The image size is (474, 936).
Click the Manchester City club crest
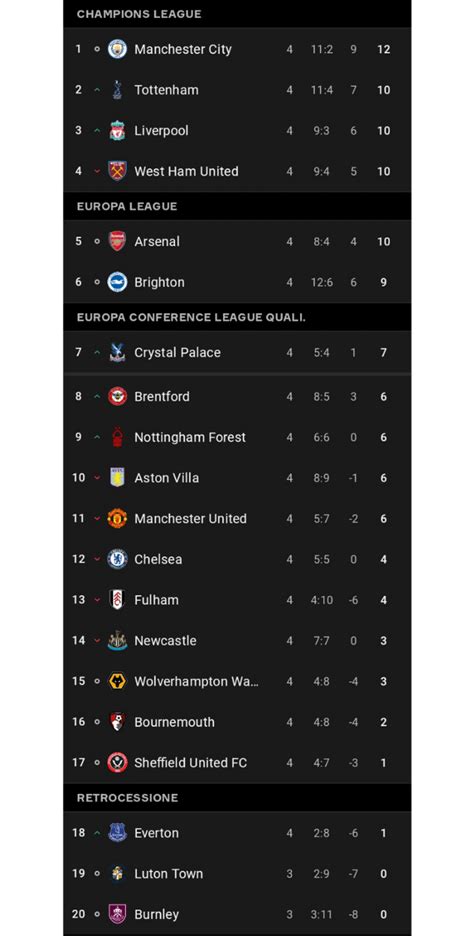coord(117,49)
